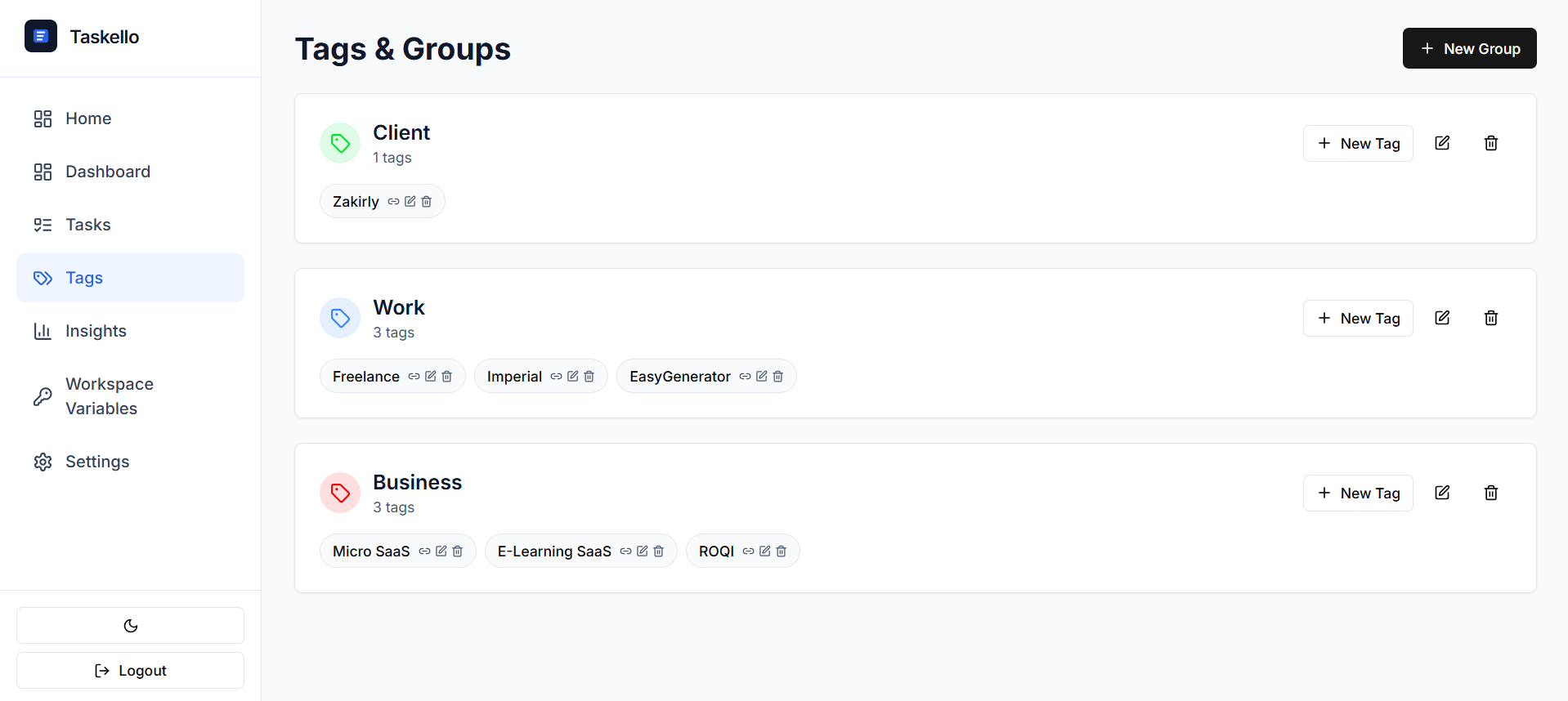Edit the Business group

pyautogui.click(x=1442, y=493)
